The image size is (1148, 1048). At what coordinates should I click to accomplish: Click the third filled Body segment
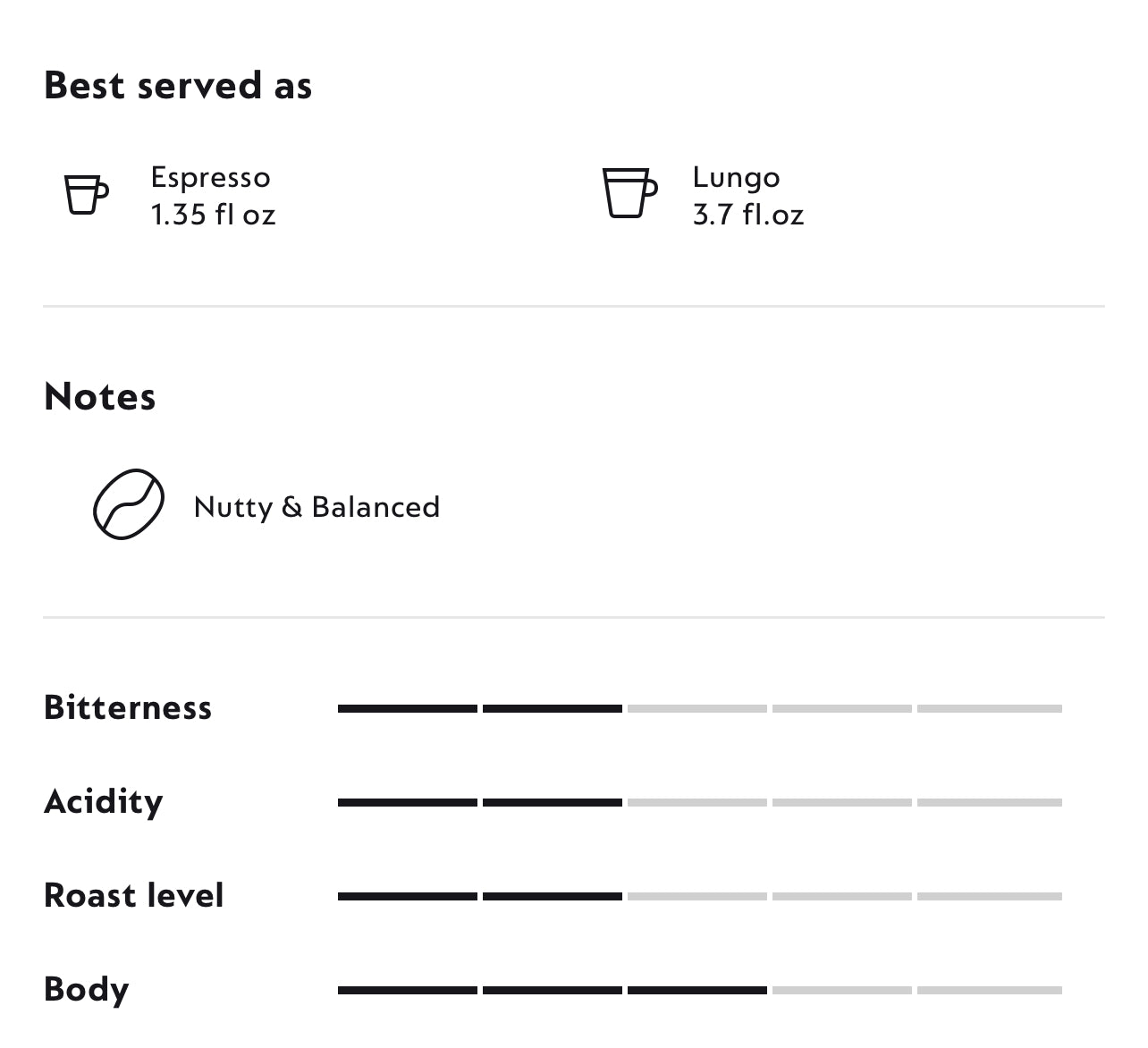(697, 990)
